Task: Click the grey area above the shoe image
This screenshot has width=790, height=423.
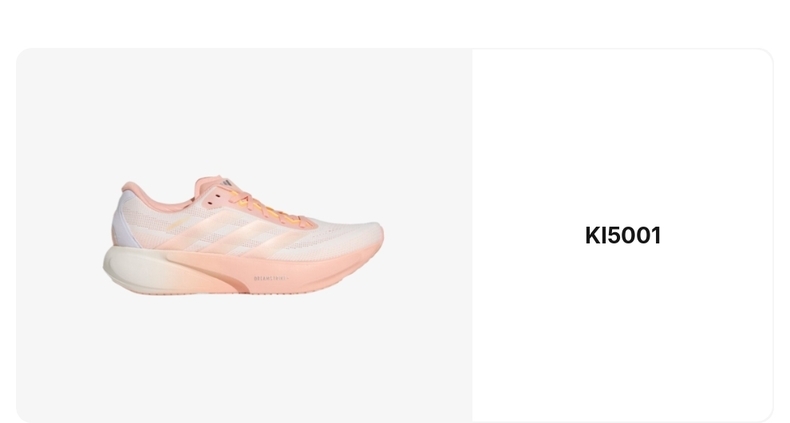Action: click(x=243, y=111)
